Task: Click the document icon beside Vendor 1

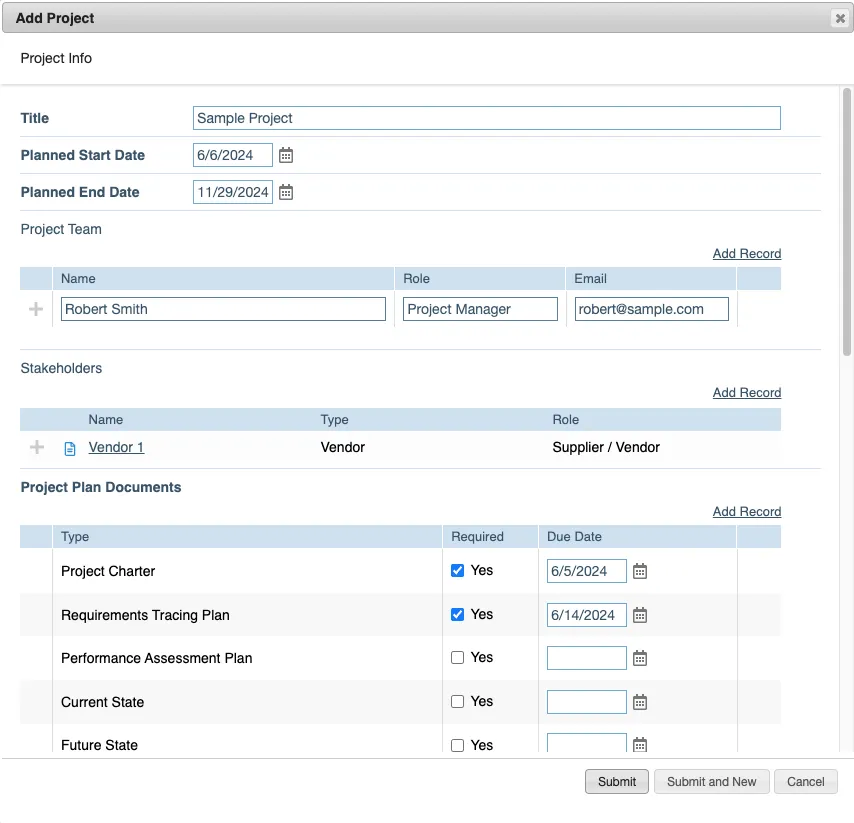Action: tap(69, 447)
